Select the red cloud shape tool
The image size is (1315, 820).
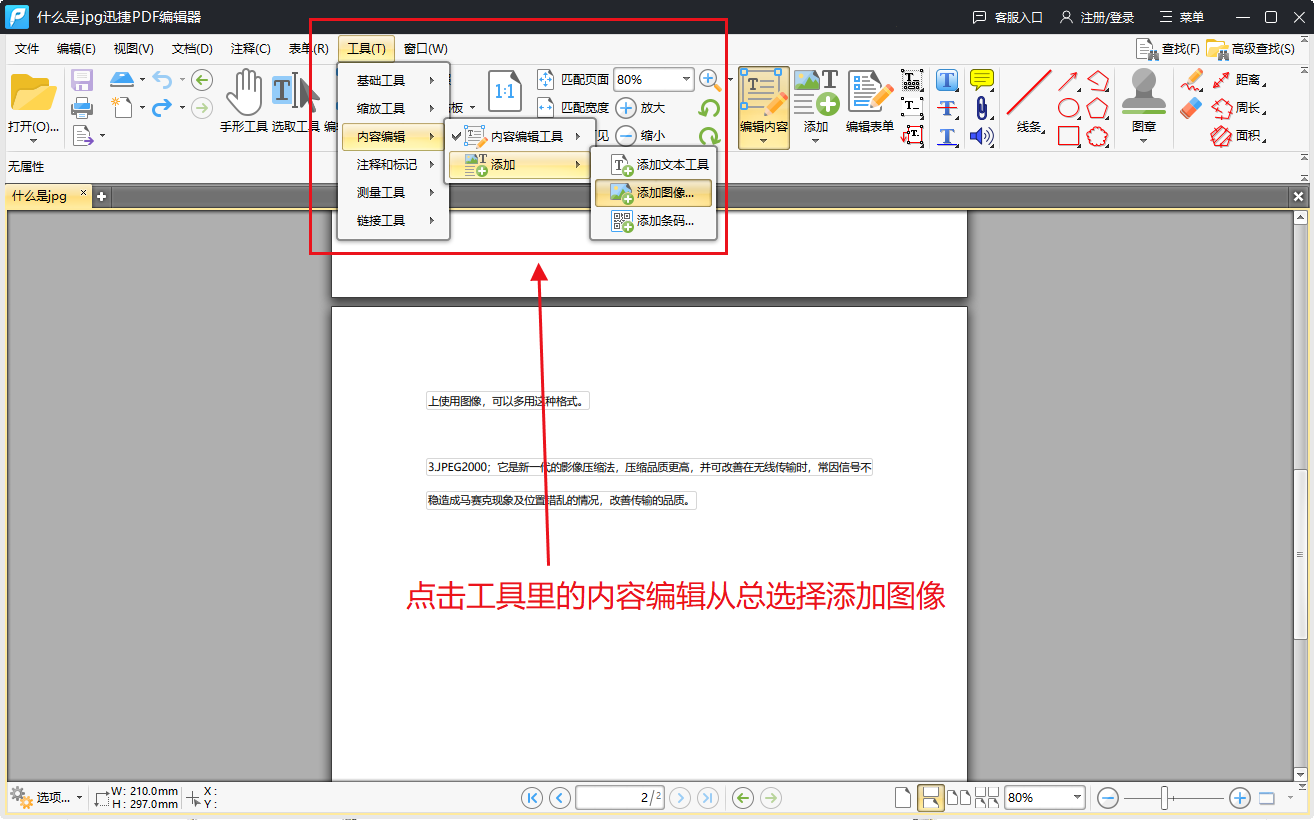1098,136
